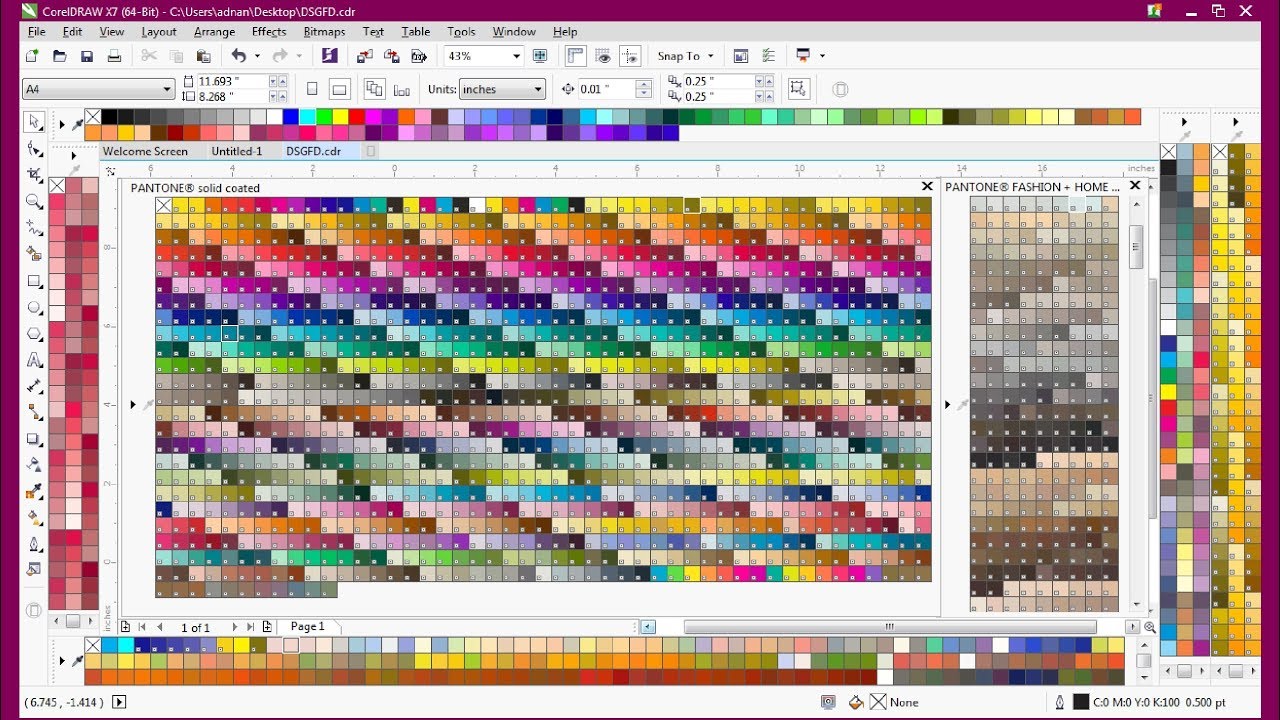
Task: Toggle Current Page layout button
Action: (x=402, y=89)
